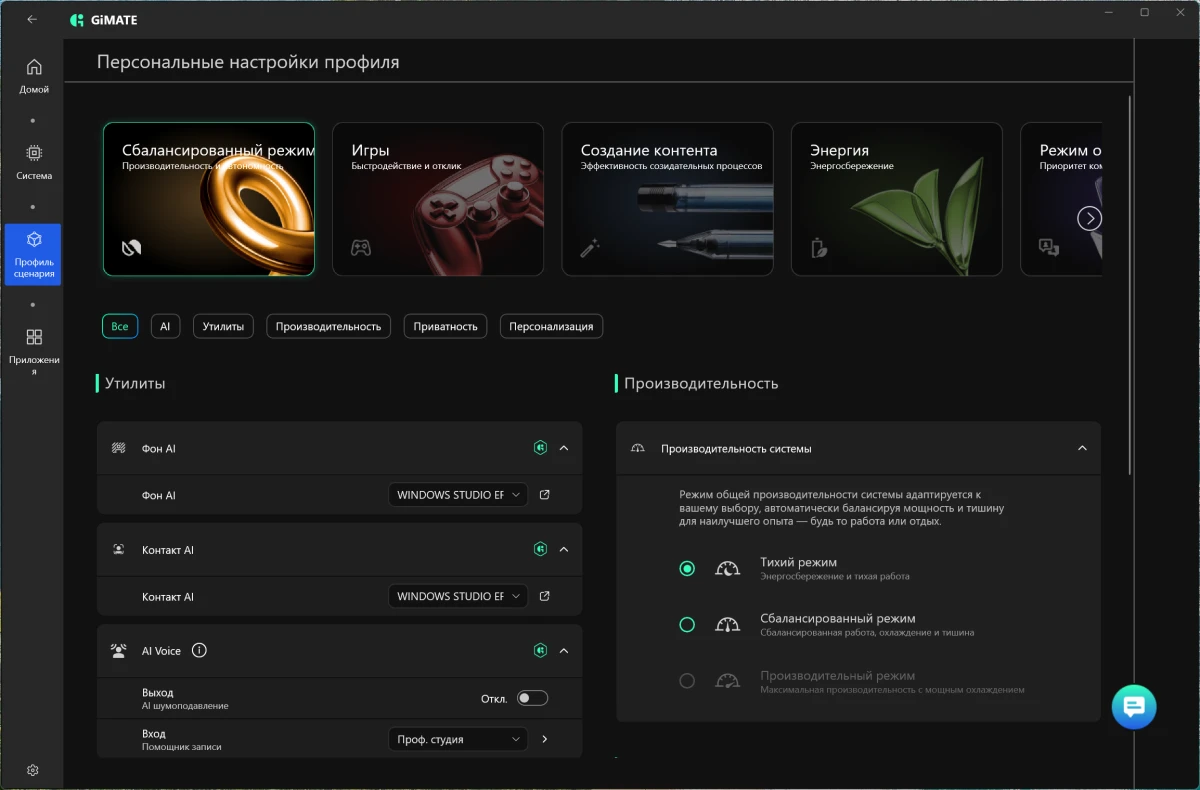The image size is (1200, 790).
Task: Open the Проф. студия dropdown under Вход
Action: pyautogui.click(x=458, y=739)
